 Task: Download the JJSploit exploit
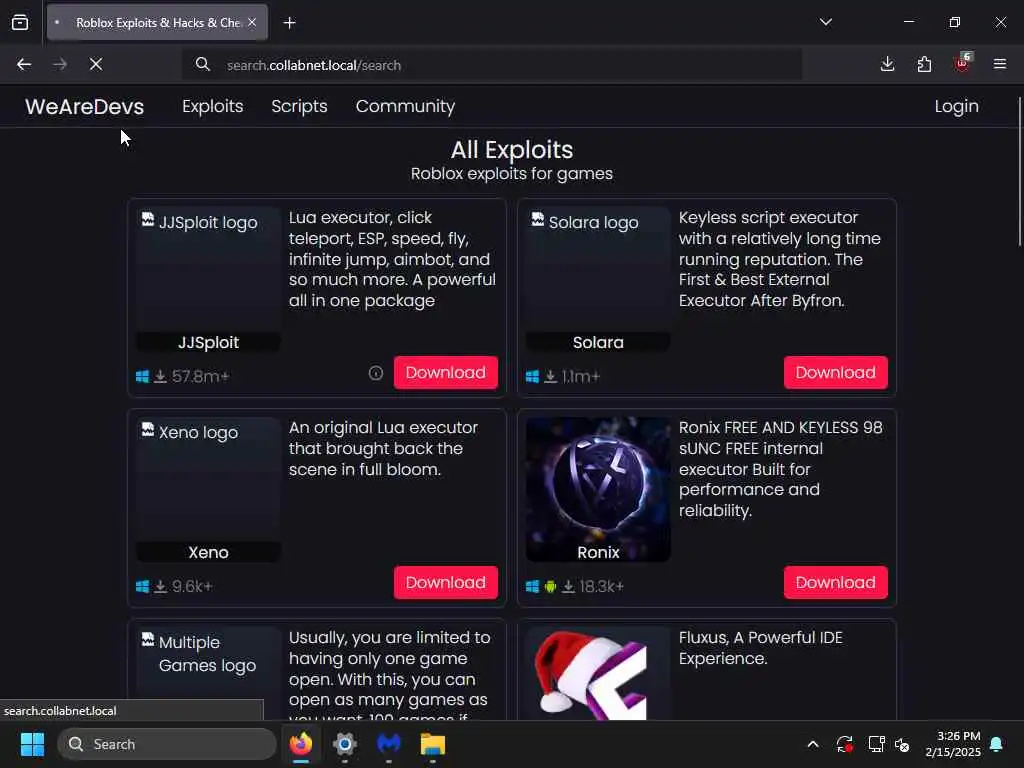[445, 372]
